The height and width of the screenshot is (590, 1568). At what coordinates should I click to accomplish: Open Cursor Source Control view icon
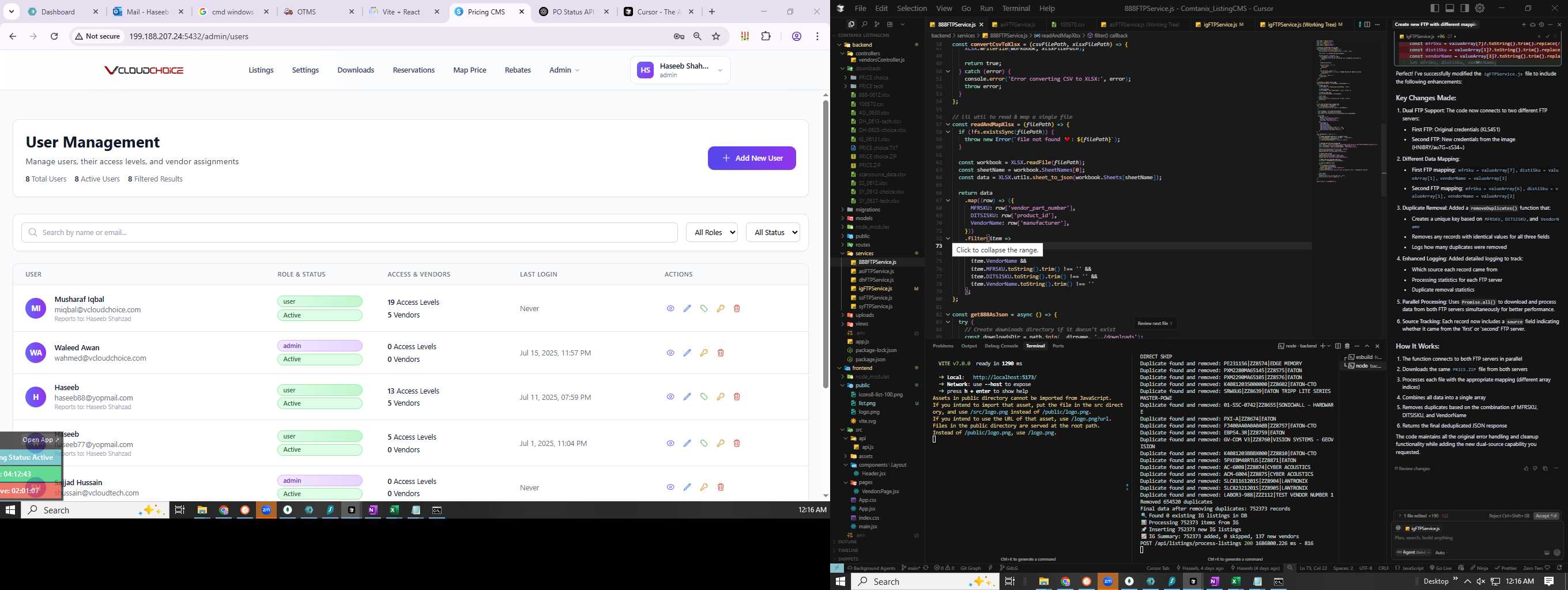(876, 24)
